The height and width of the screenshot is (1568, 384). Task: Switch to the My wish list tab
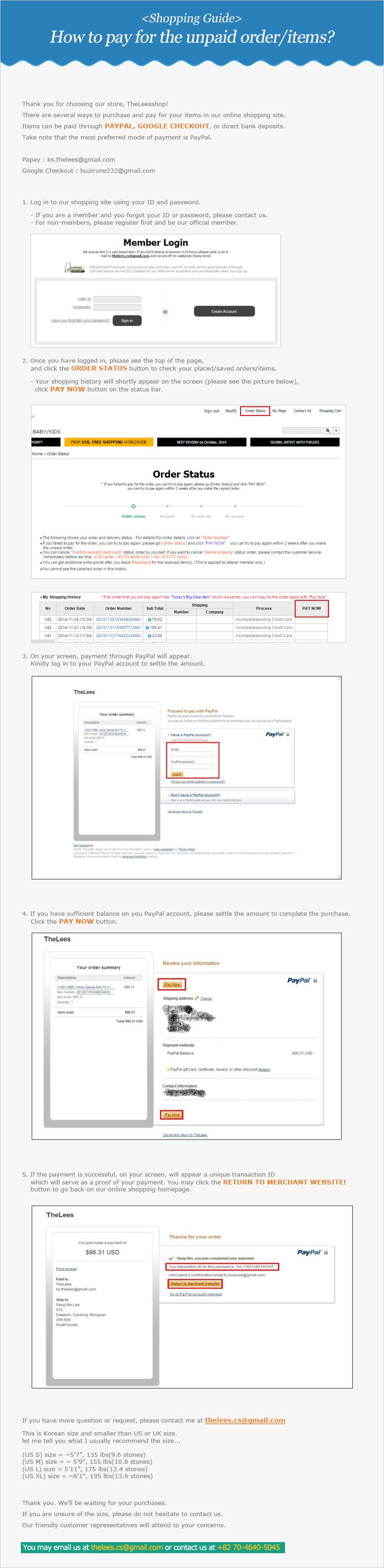tap(201, 516)
